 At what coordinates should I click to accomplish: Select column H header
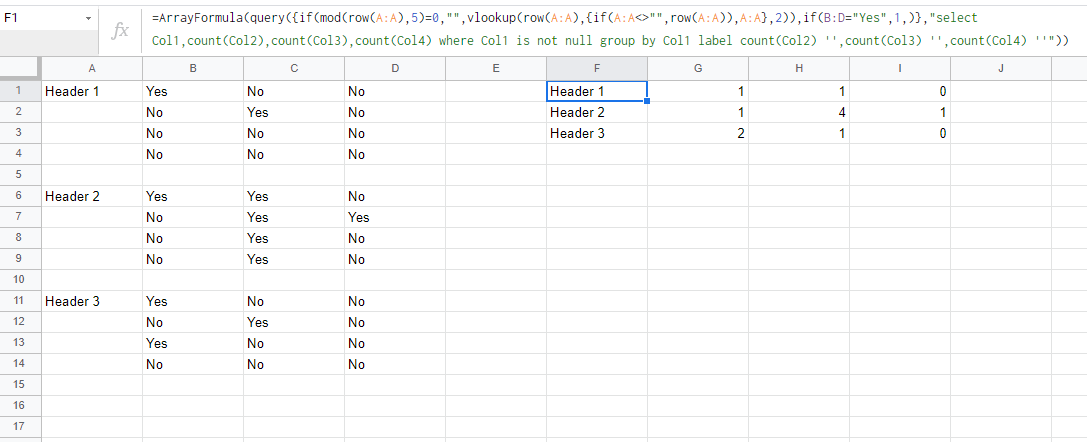click(x=799, y=68)
